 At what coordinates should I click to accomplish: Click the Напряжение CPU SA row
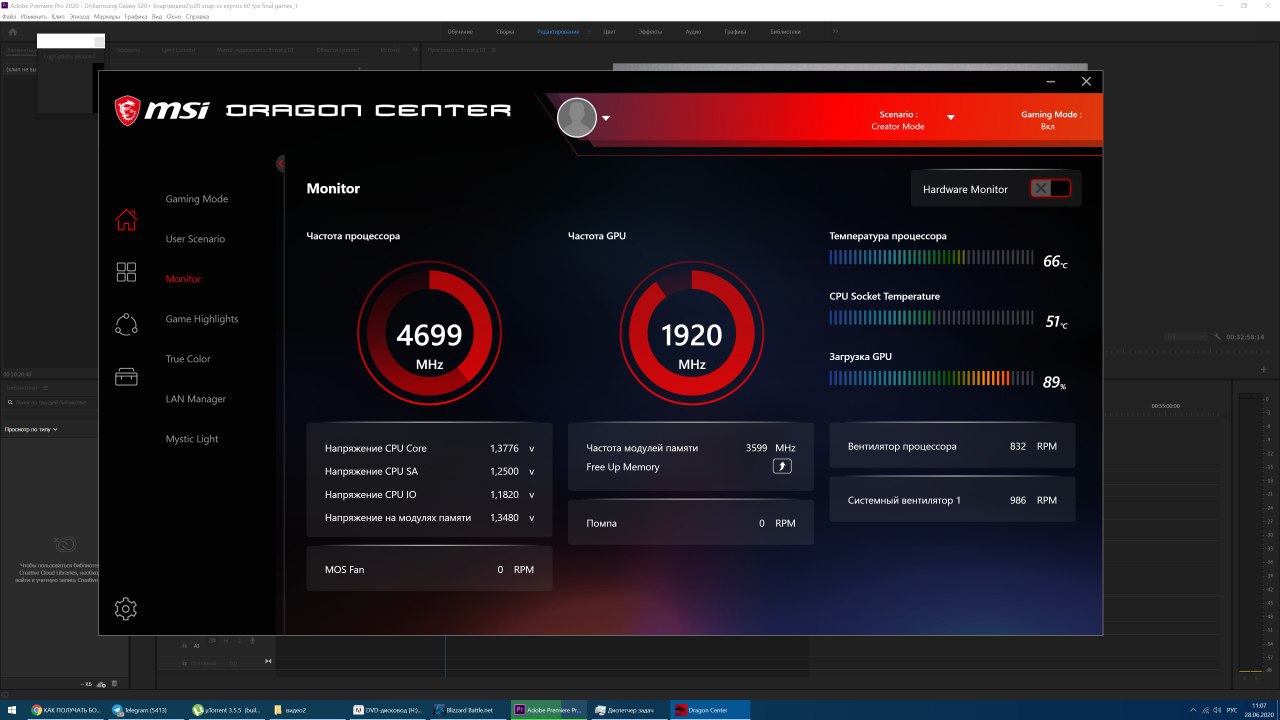pyautogui.click(x=429, y=471)
